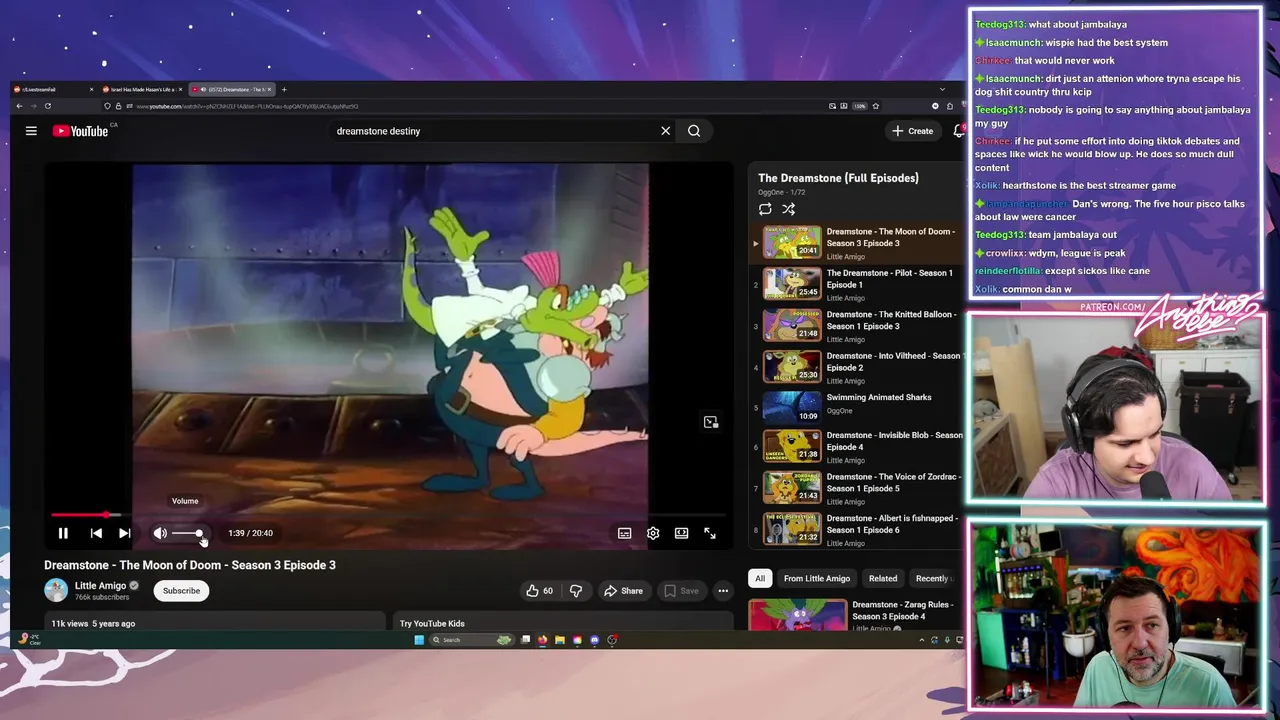Play 'Swimming Animated Sharks' video
Viewport: 1280px width, 720px height.
pos(858,406)
